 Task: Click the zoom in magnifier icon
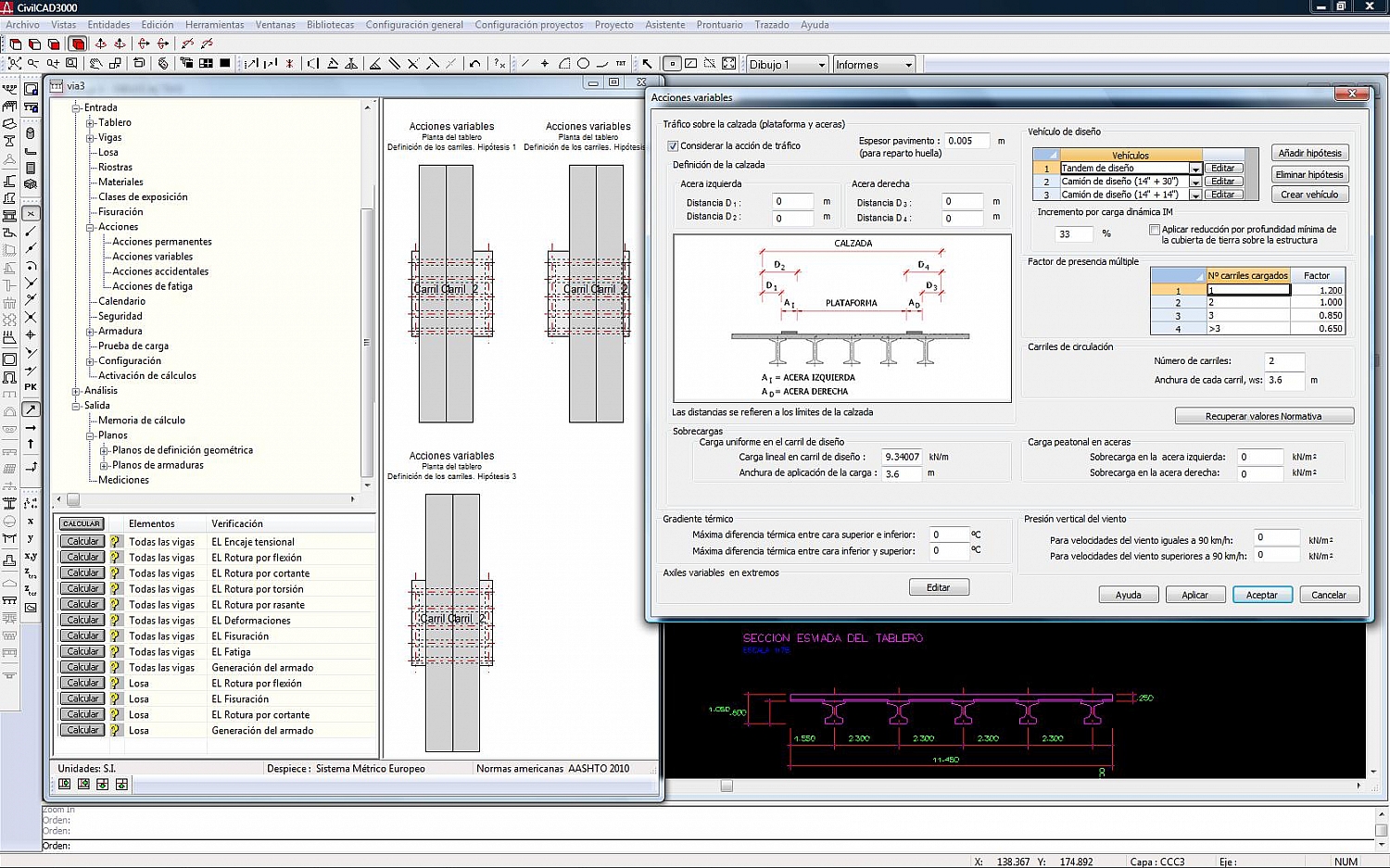pos(53,63)
